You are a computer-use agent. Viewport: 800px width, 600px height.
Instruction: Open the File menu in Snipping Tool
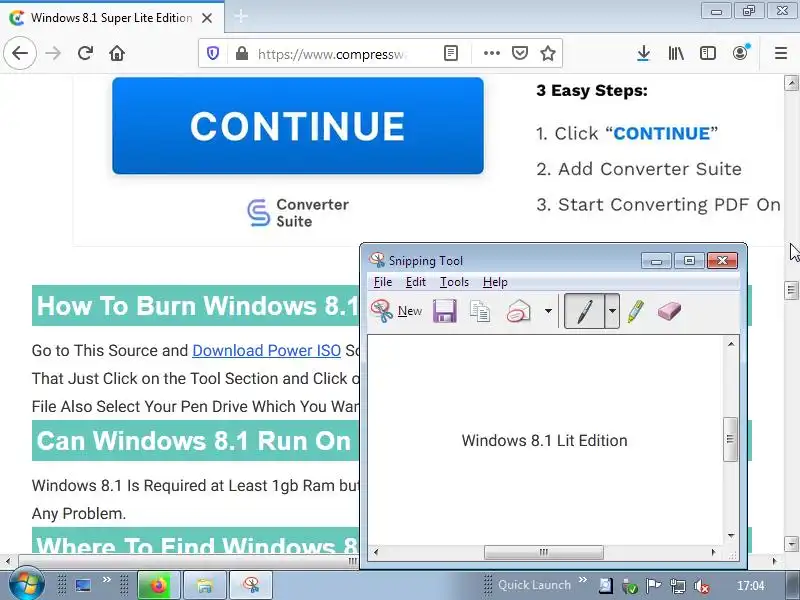click(x=383, y=282)
